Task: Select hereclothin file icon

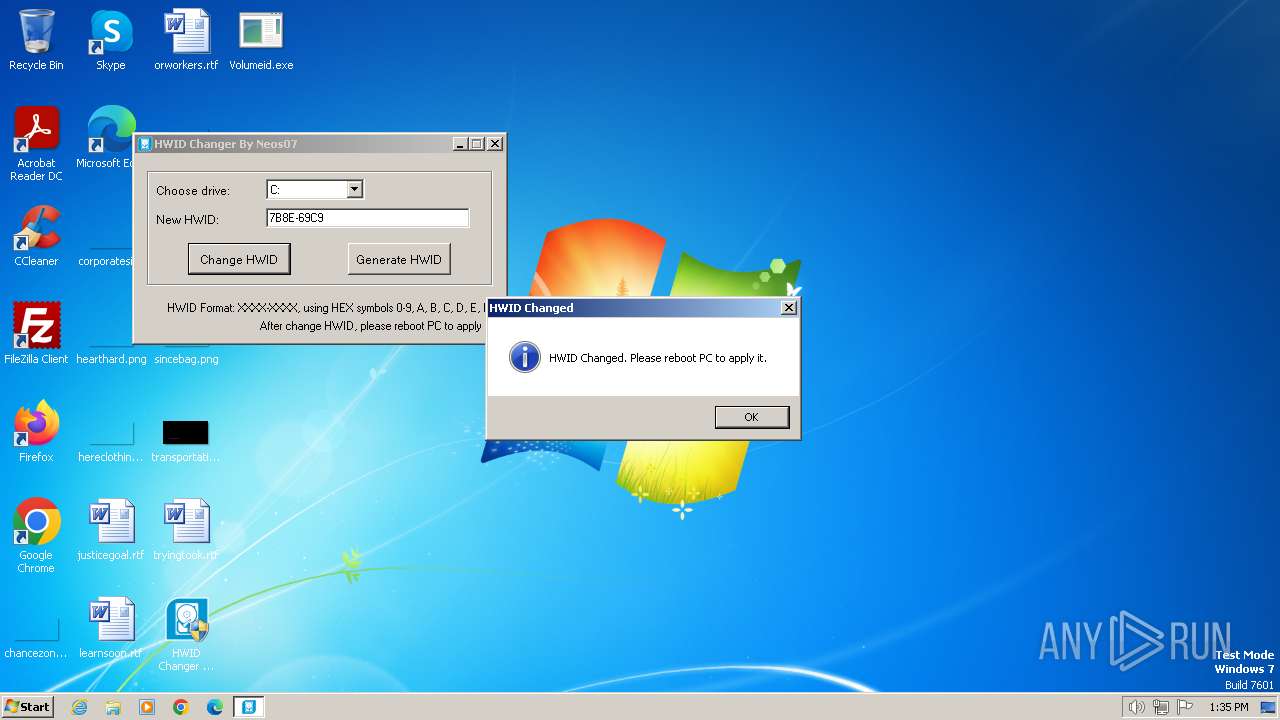Action: tap(111, 438)
